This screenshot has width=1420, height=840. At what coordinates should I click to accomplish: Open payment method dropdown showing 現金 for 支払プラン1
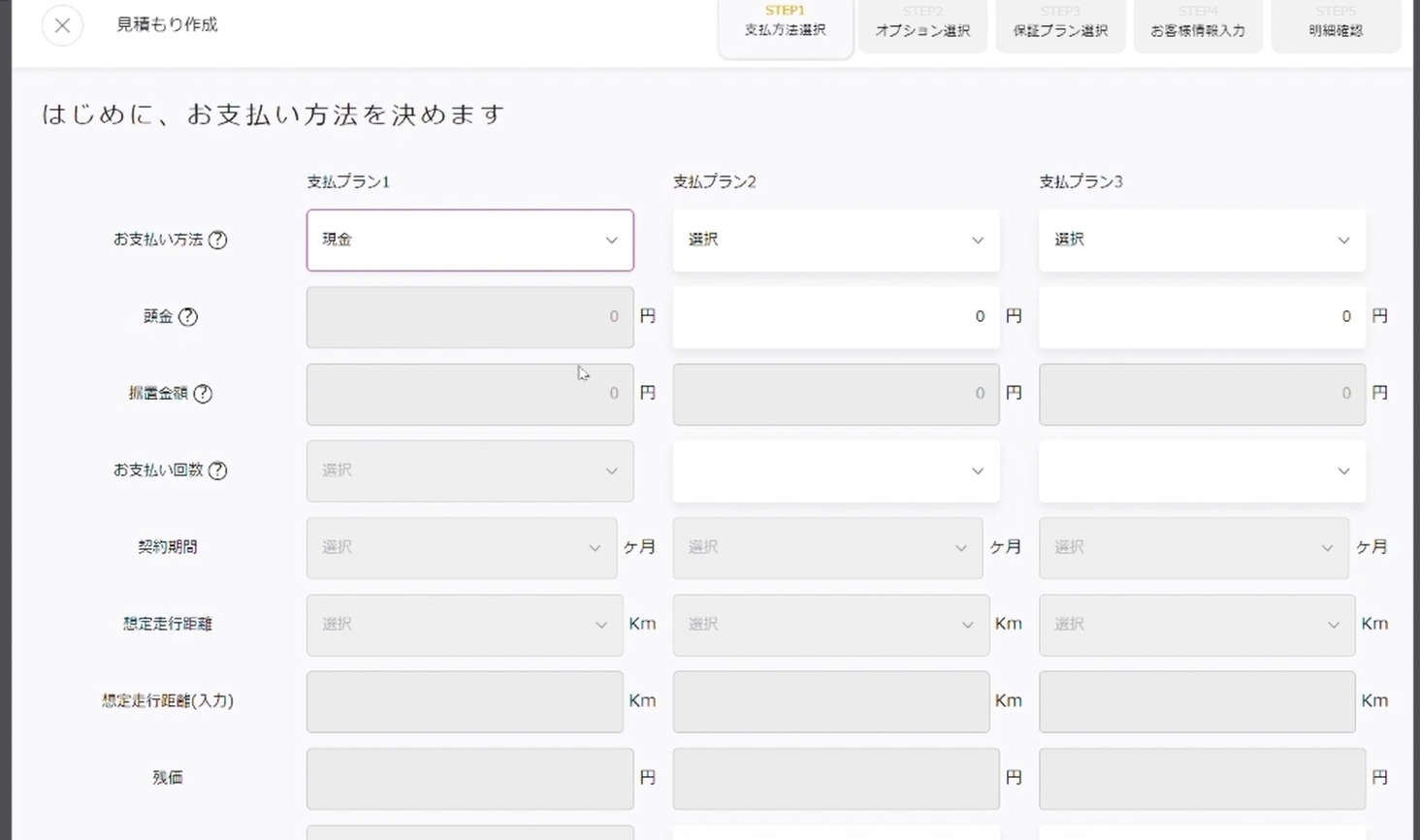pyautogui.click(x=469, y=240)
